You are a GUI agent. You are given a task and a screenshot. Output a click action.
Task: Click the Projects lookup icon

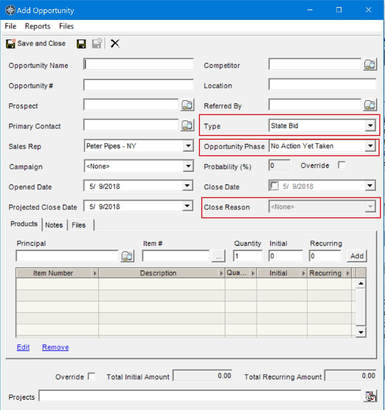[370, 396]
